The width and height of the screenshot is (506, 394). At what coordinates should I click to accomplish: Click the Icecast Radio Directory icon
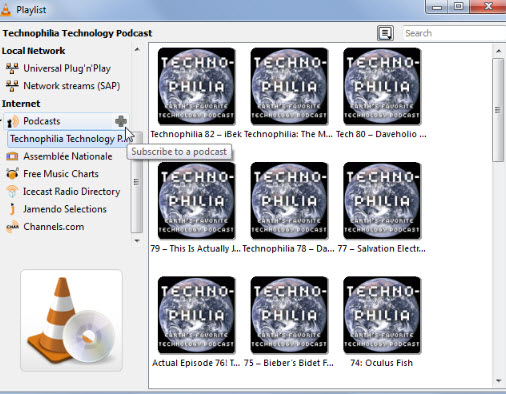click(12, 192)
